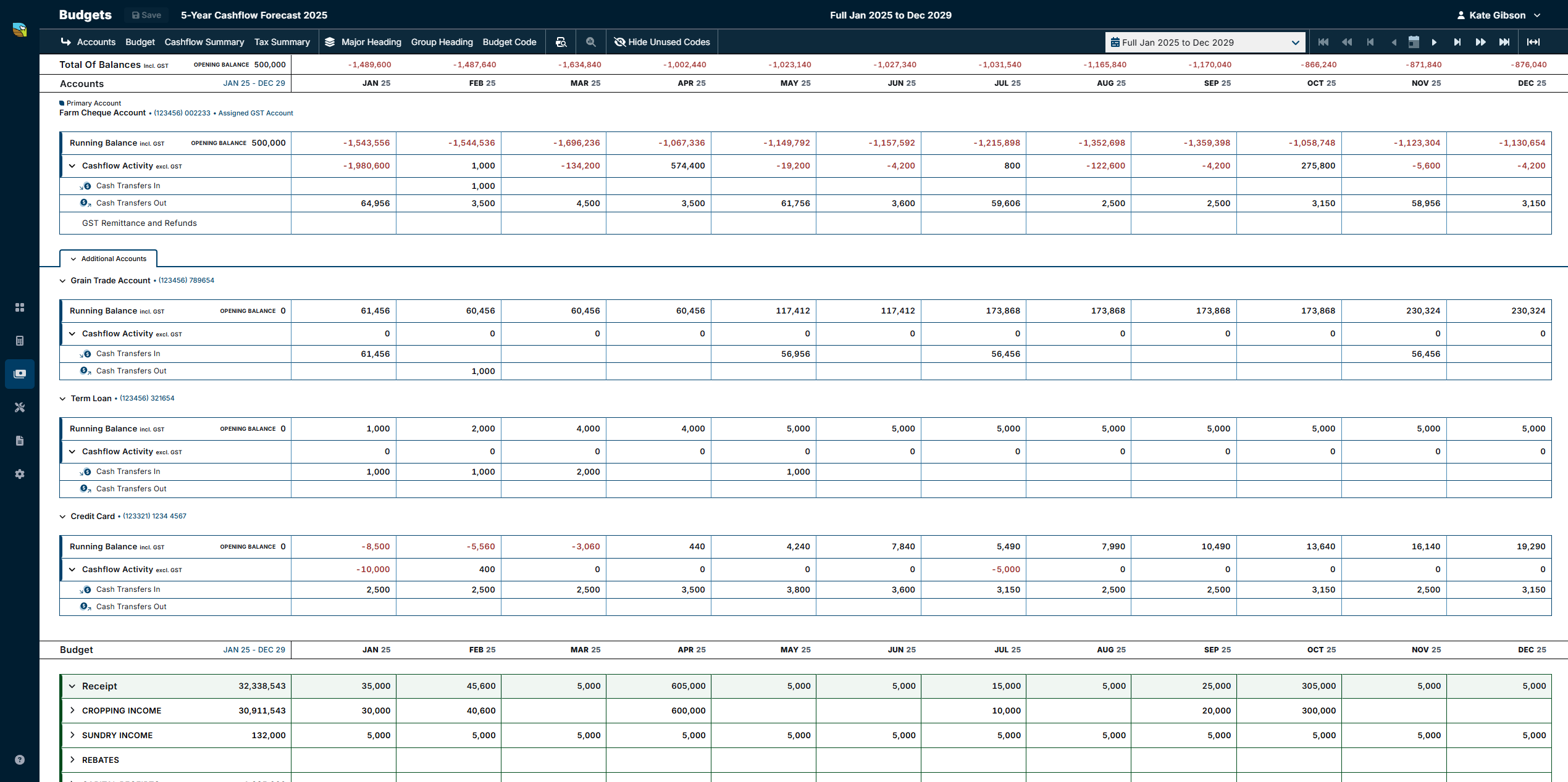Click Farm Cheque Cash Transfers Out Jan 64,956
Viewport: 1568px width, 782px height.
click(x=375, y=203)
